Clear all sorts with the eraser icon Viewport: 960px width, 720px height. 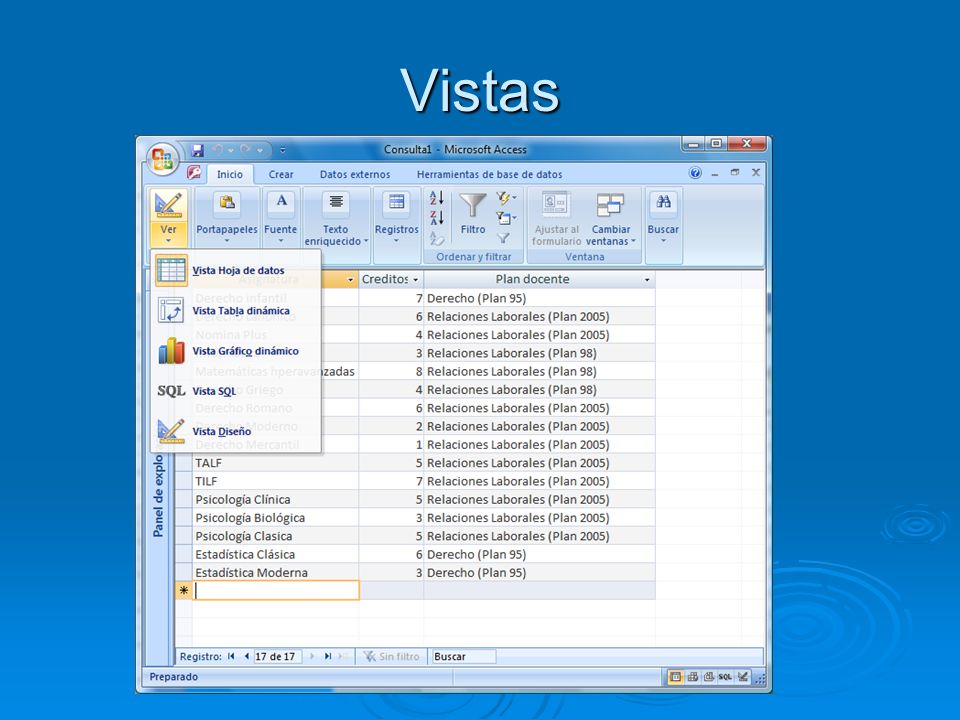[437, 238]
